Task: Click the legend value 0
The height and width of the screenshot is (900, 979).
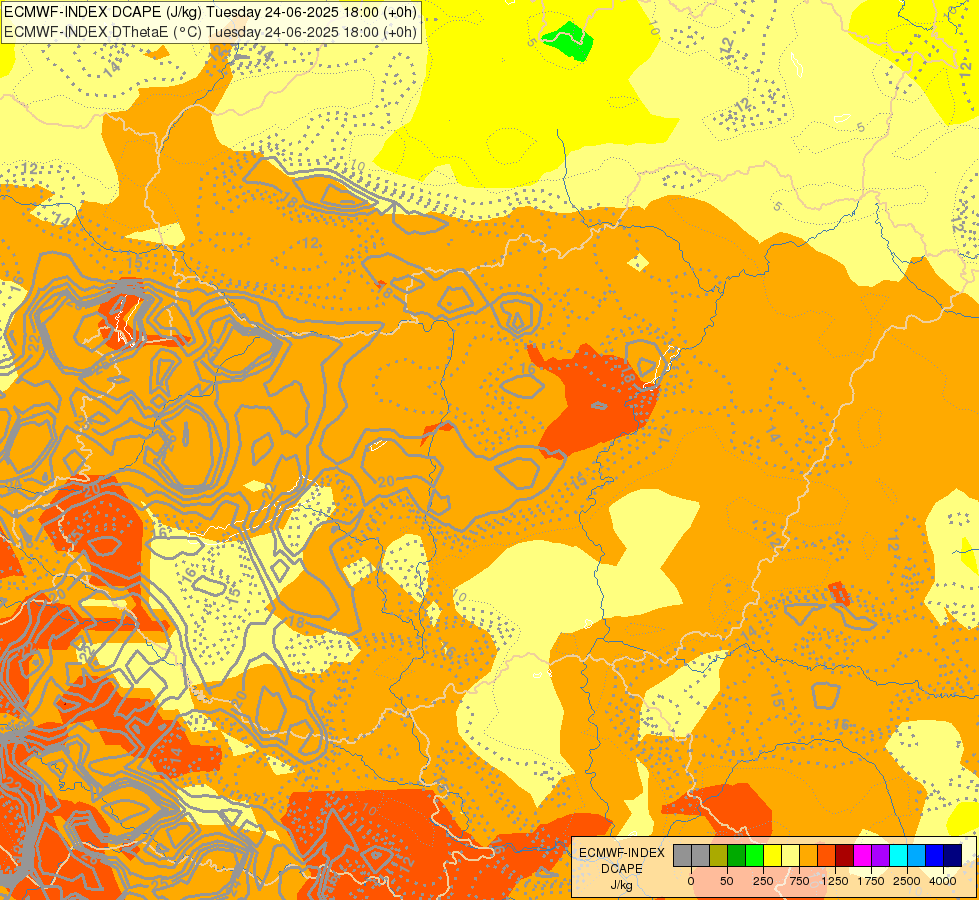Action: click(x=691, y=881)
